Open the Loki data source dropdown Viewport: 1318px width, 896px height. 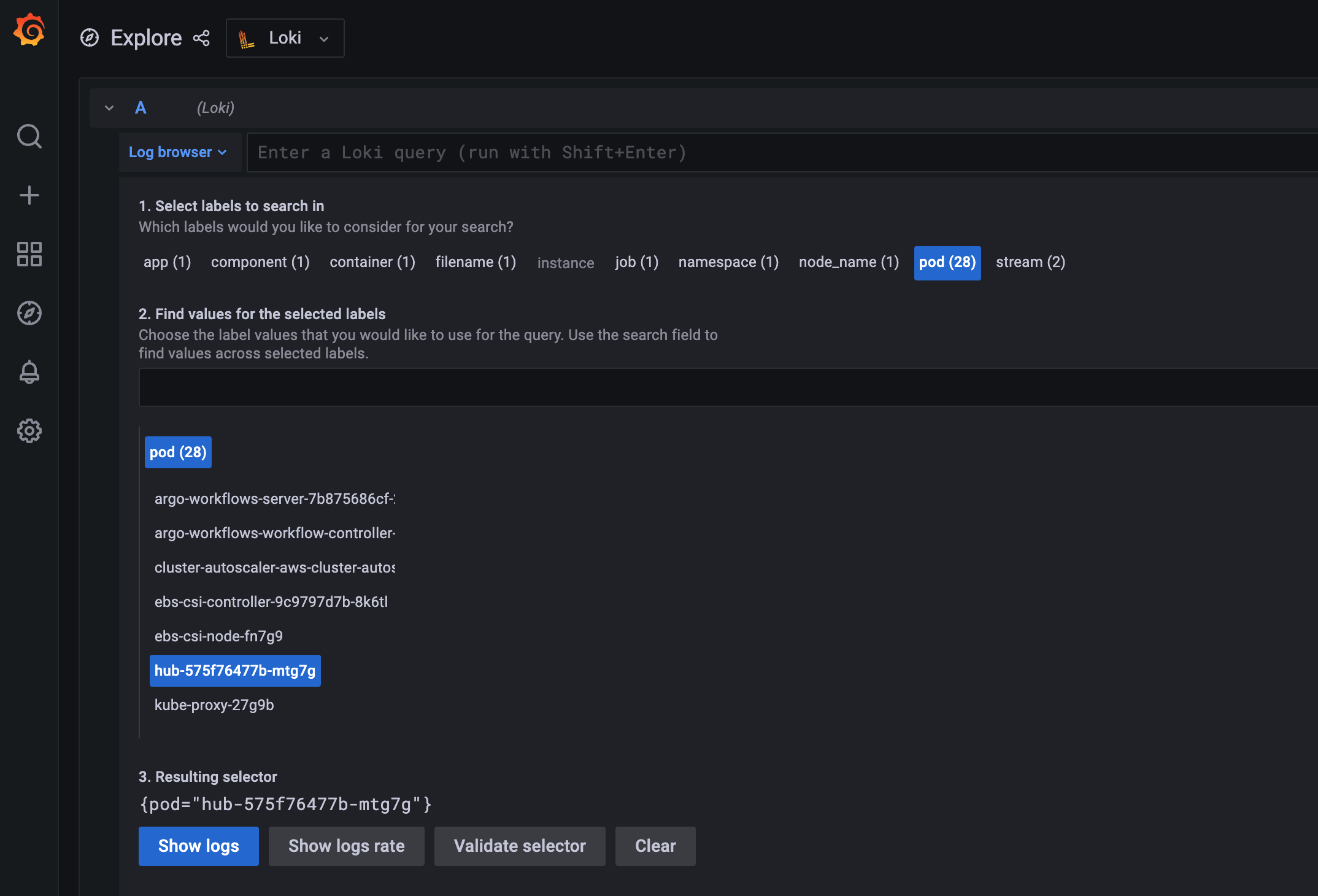pyautogui.click(x=285, y=38)
